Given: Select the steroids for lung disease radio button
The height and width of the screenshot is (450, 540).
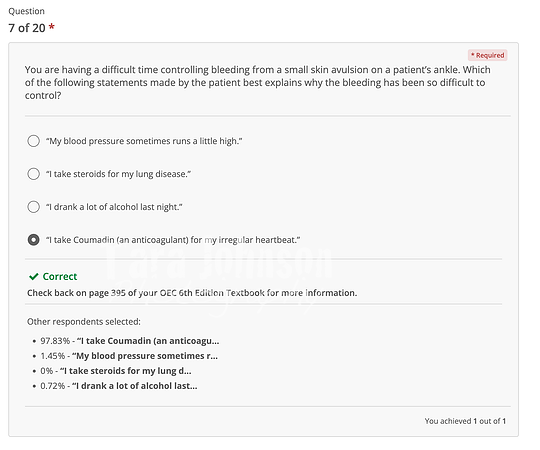Looking at the screenshot, I should point(33,174).
